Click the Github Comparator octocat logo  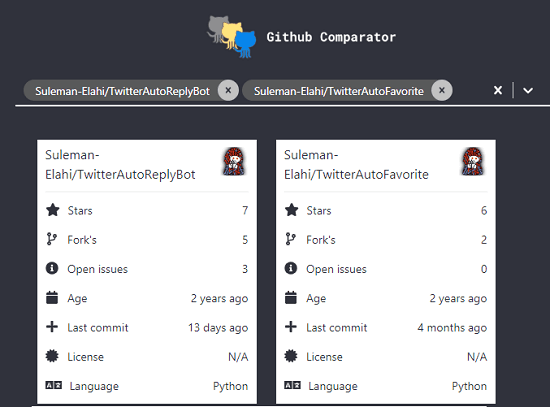[232, 37]
